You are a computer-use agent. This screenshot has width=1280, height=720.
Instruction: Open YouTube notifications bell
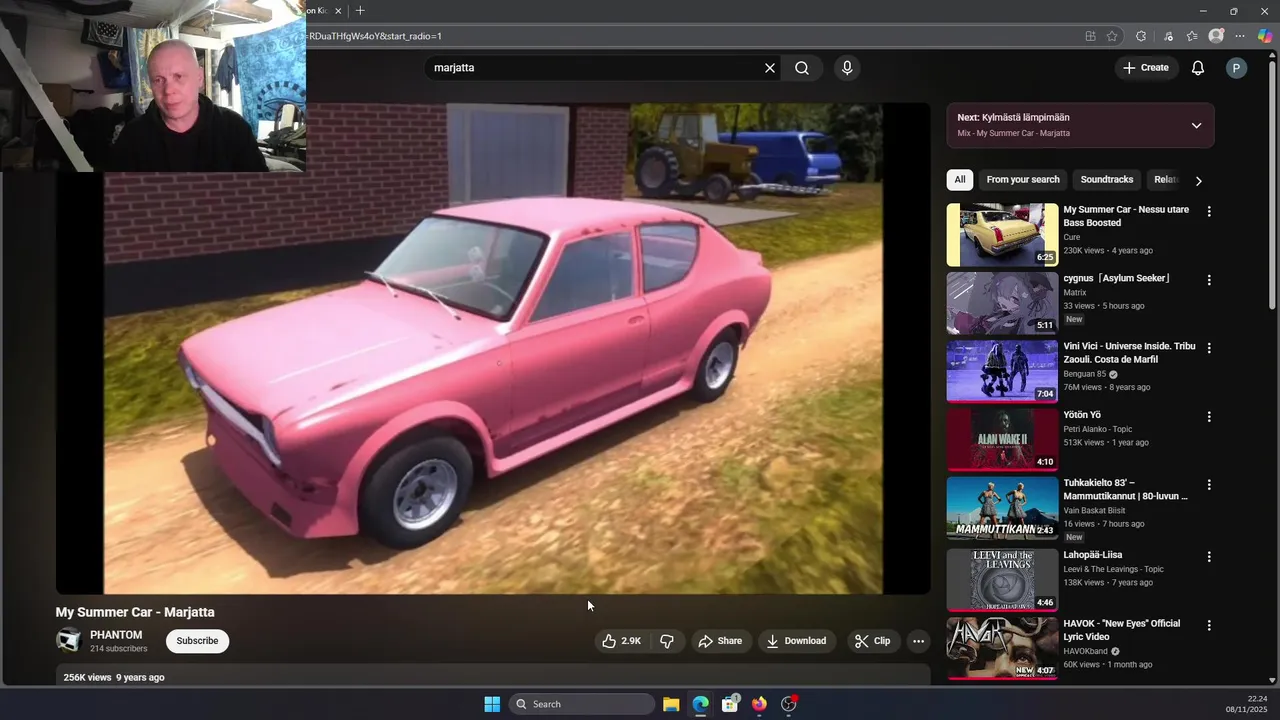[x=1198, y=68]
